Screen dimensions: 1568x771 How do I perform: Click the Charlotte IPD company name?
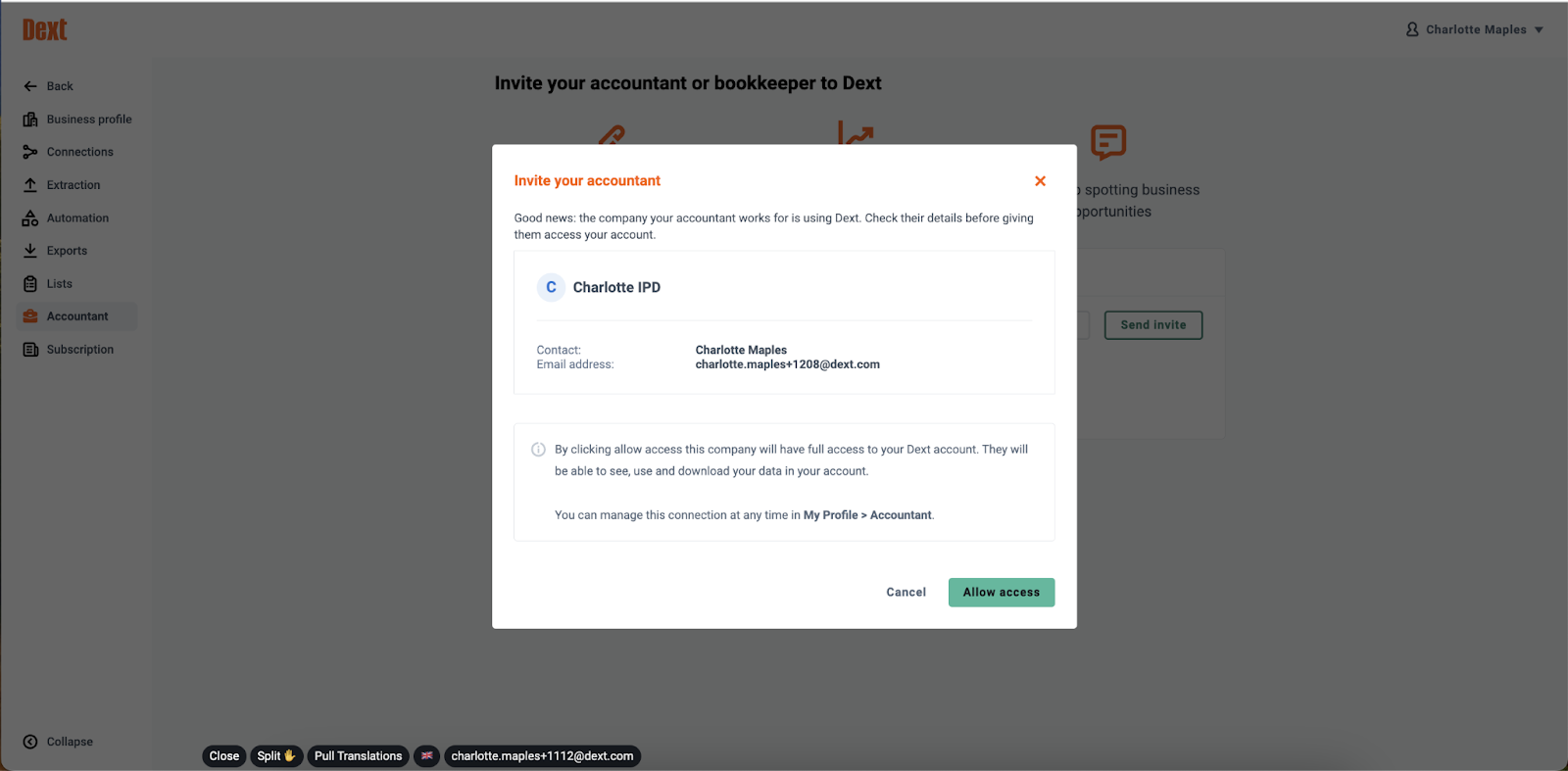click(616, 287)
